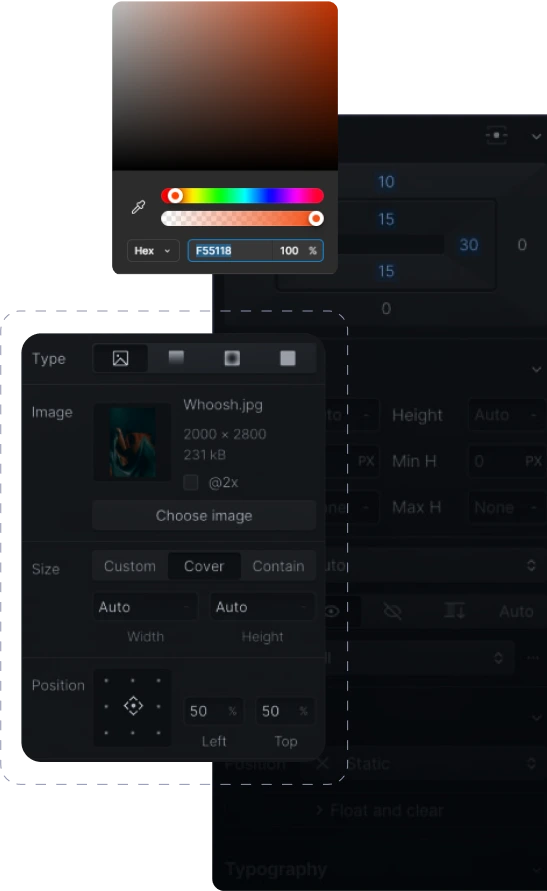
Task: Open the background Height Auto unit dropdown
Action: pos(303,607)
